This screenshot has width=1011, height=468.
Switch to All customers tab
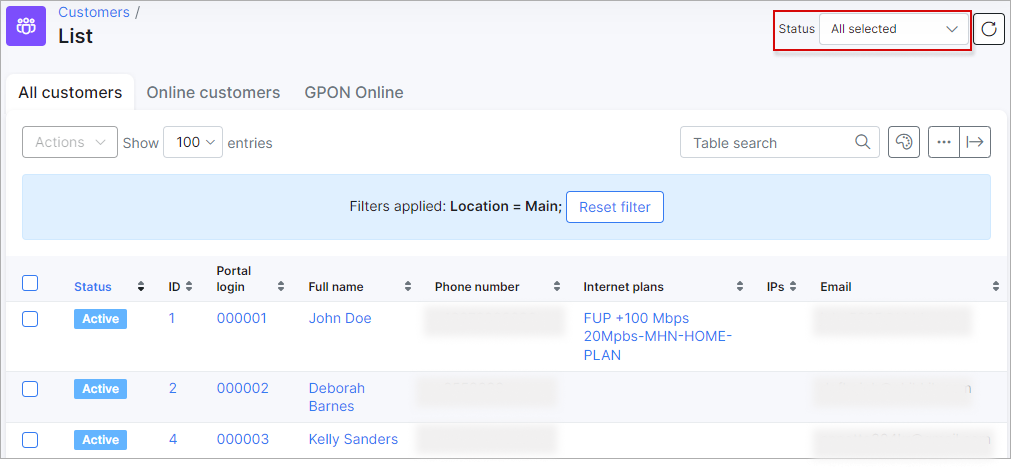tap(70, 93)
